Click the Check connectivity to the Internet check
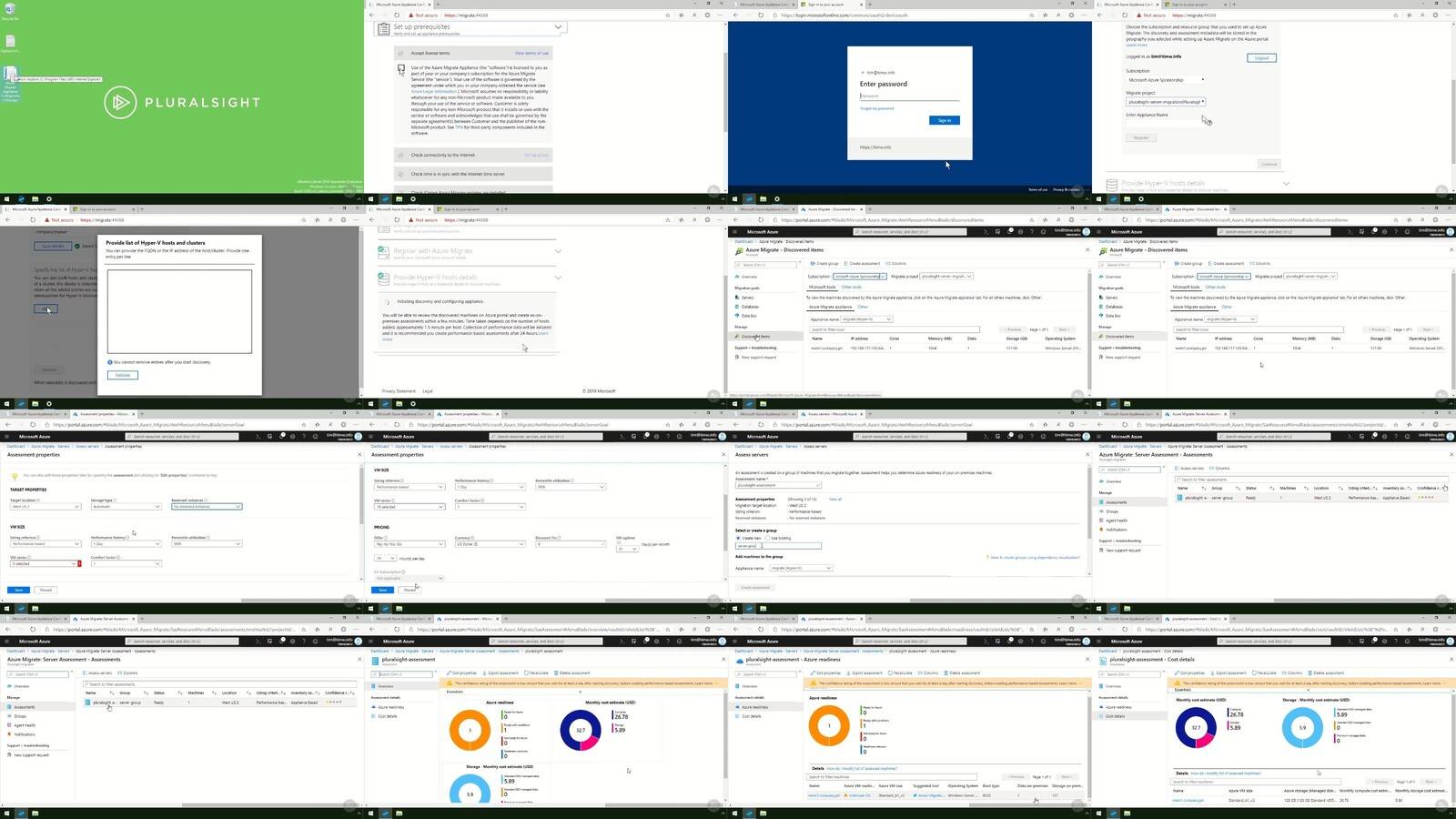Image resolution: width=1456 pixels, height=819 pixels. 472,155
